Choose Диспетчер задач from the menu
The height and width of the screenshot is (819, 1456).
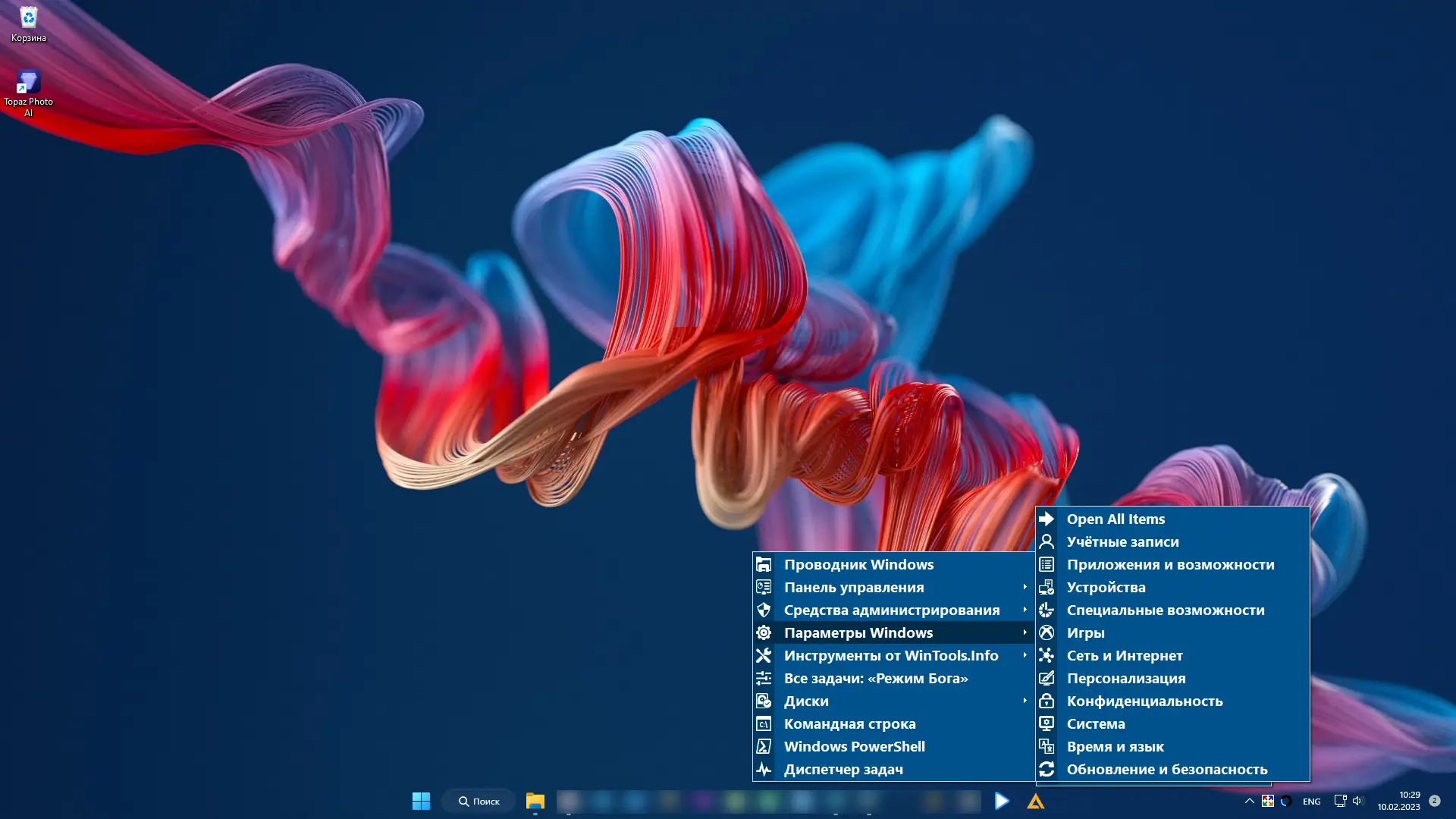click(843, 769)
